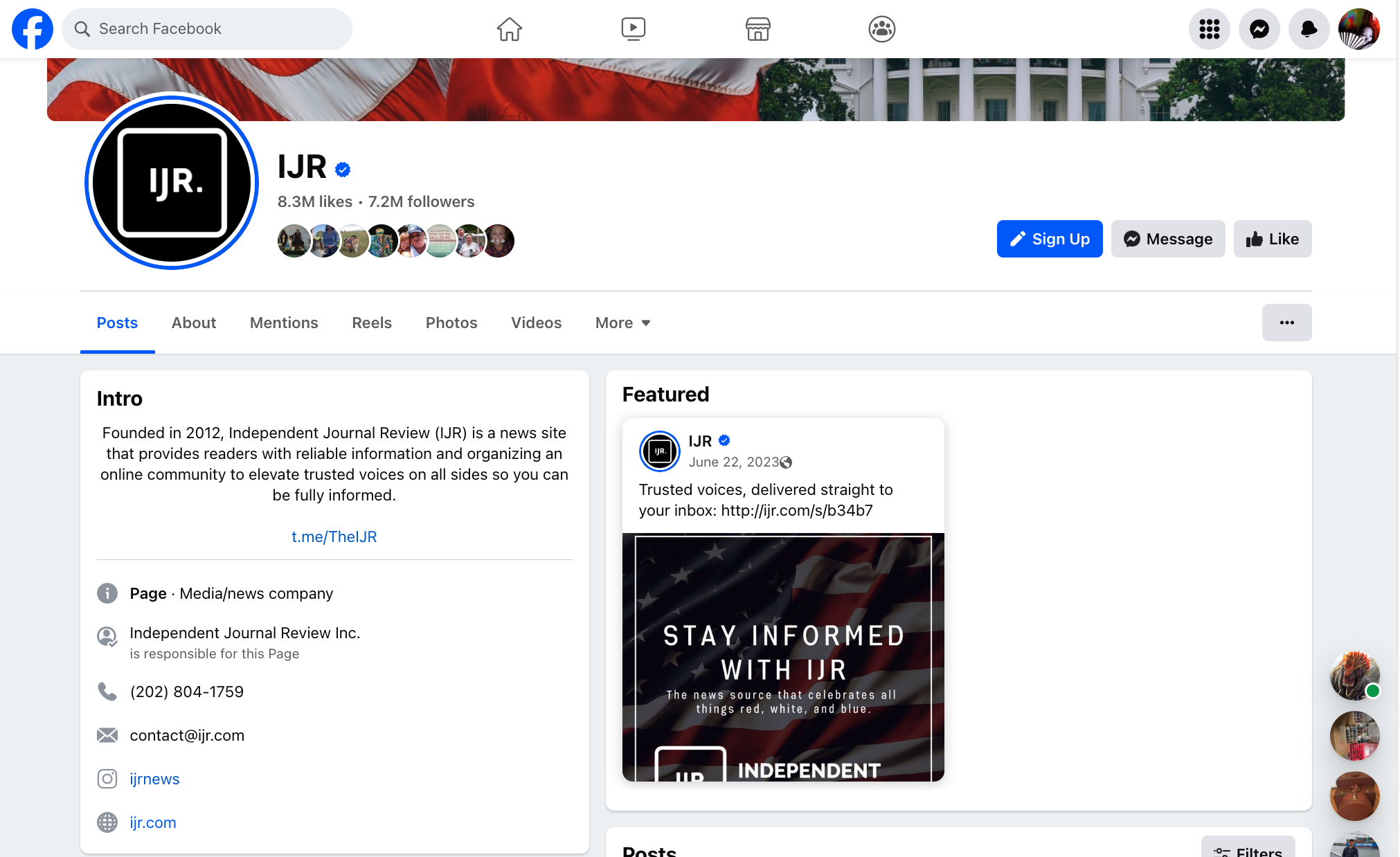Open the Watch video icon
Screen dimensions: 1400x857
tap(633, 29)
